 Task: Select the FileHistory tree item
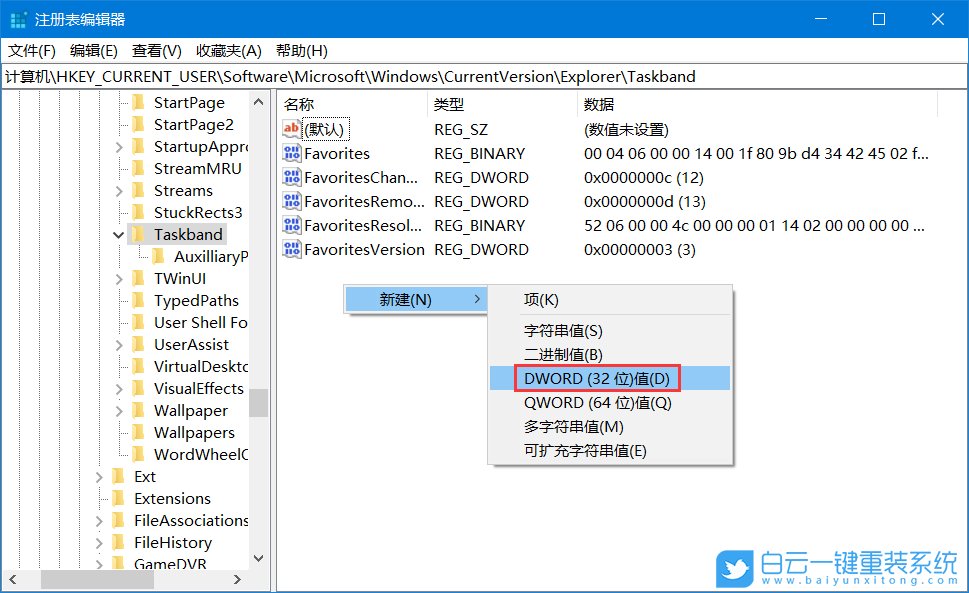click(x=174, y=542)
